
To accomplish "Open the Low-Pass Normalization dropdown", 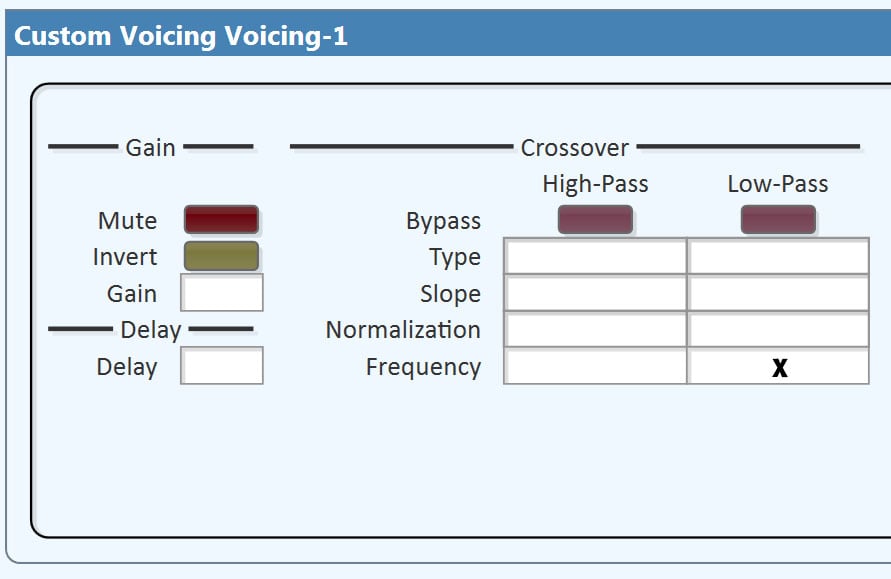I will (x=778, y=330).
